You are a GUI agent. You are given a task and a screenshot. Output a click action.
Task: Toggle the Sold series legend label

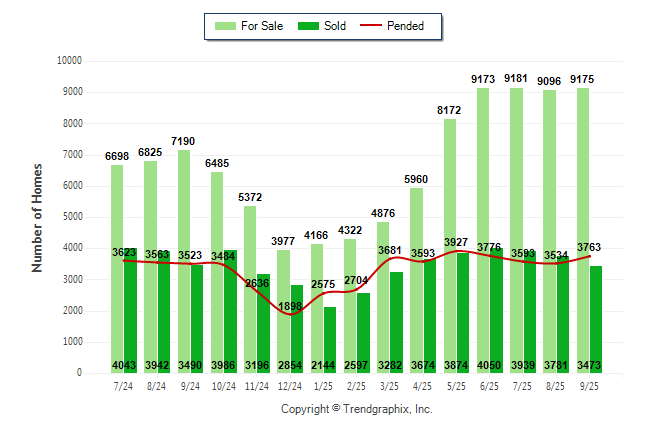point(335,26)
